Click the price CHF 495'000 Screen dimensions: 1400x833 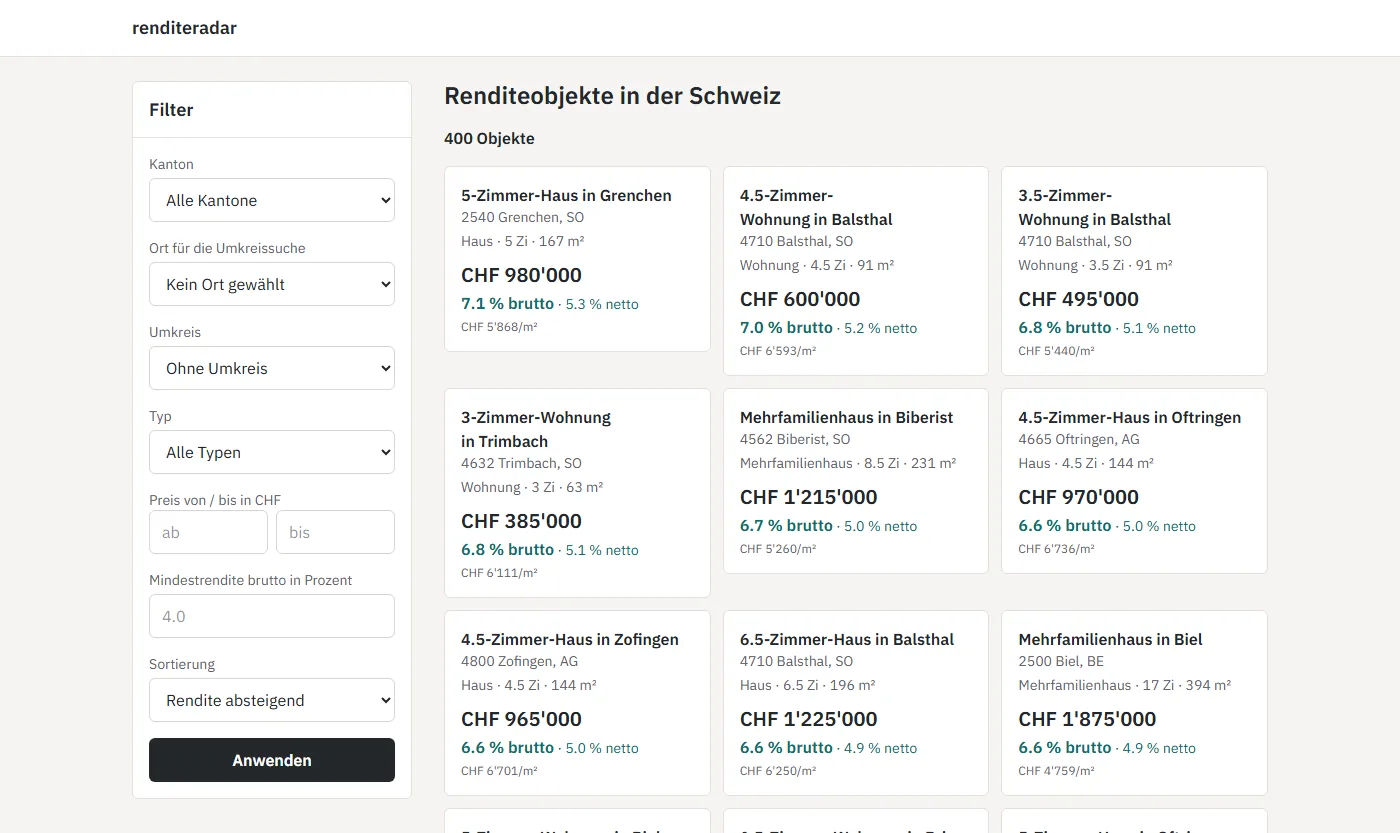1079,299
